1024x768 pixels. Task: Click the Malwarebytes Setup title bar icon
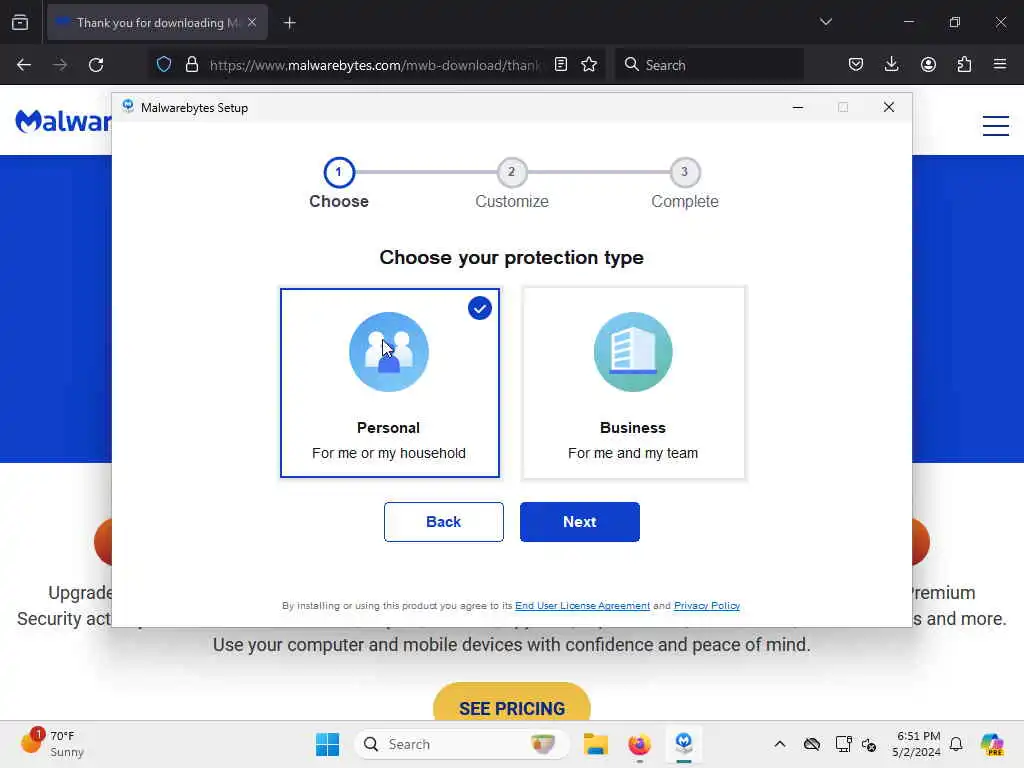(128, 106)
